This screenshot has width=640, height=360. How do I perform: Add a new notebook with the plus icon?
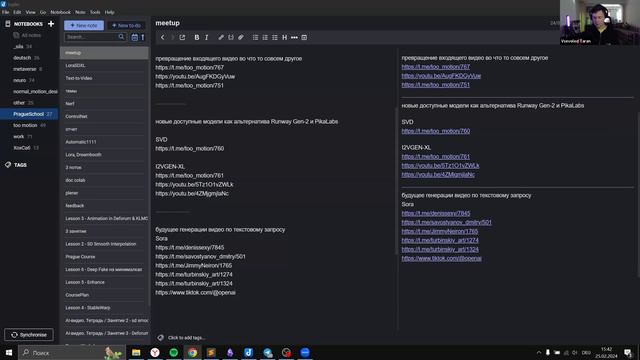(x=51, y=24)
